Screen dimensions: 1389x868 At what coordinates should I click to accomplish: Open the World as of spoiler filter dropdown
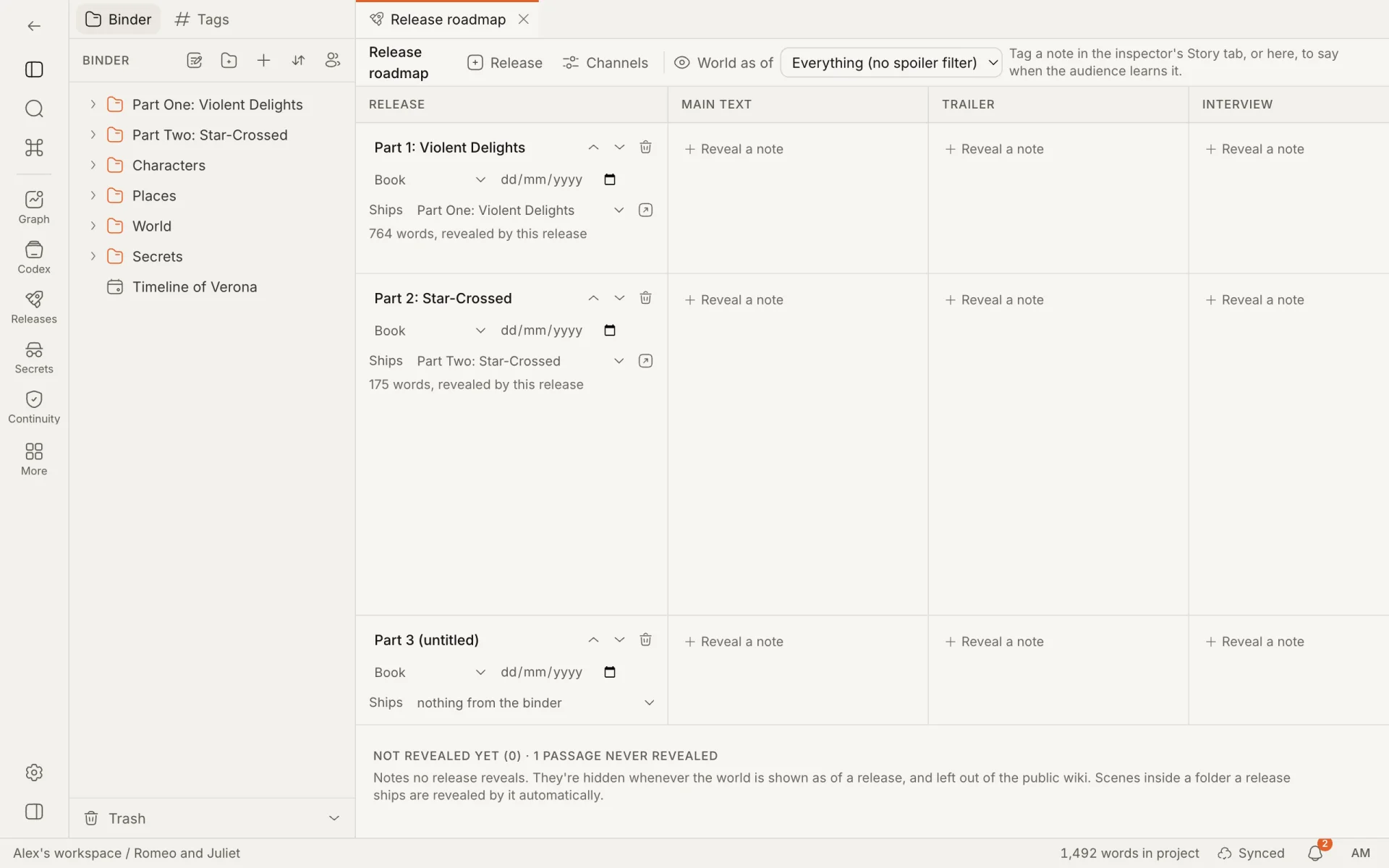coord(891,63)
